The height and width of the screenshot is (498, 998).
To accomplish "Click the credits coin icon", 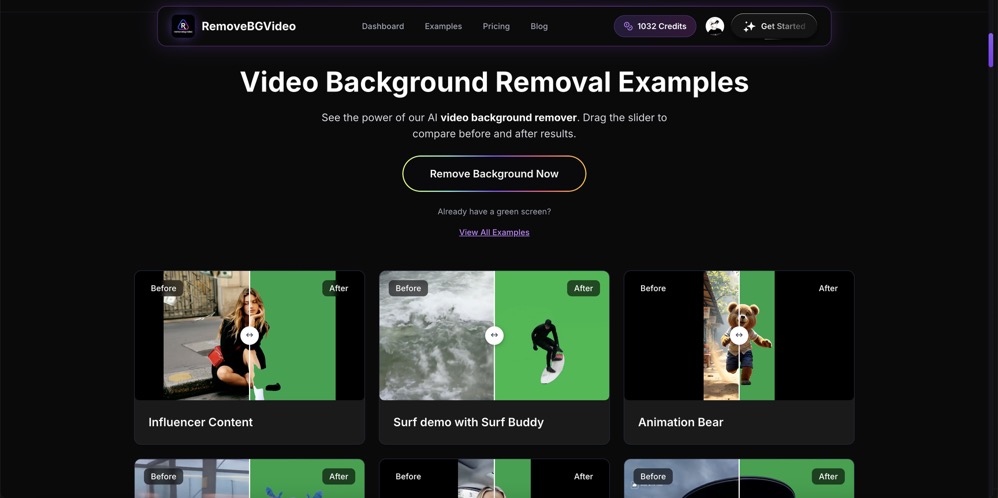I will (628, 27).
